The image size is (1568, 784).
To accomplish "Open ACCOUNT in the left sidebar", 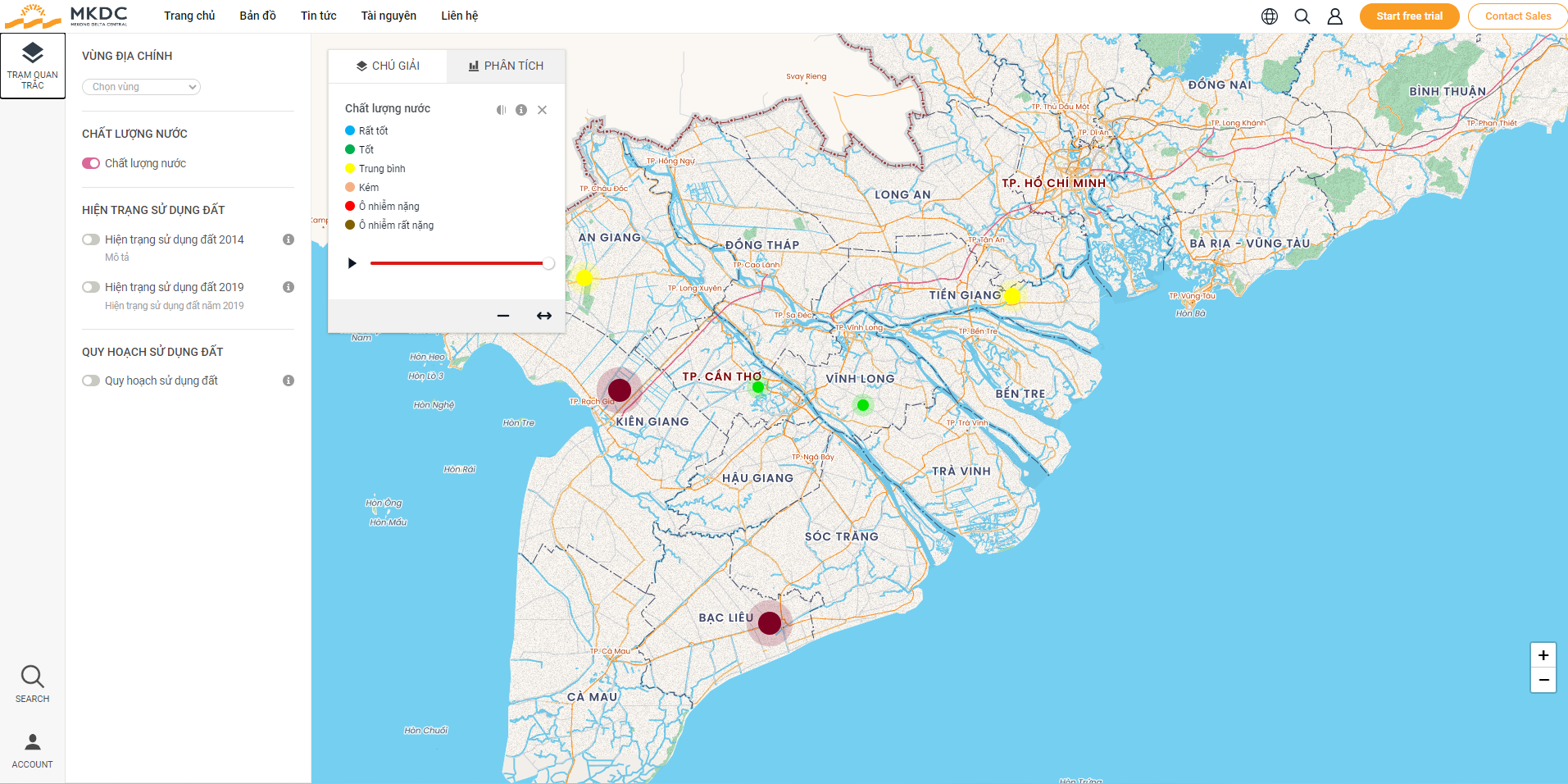I will click(x=33, y=751).
